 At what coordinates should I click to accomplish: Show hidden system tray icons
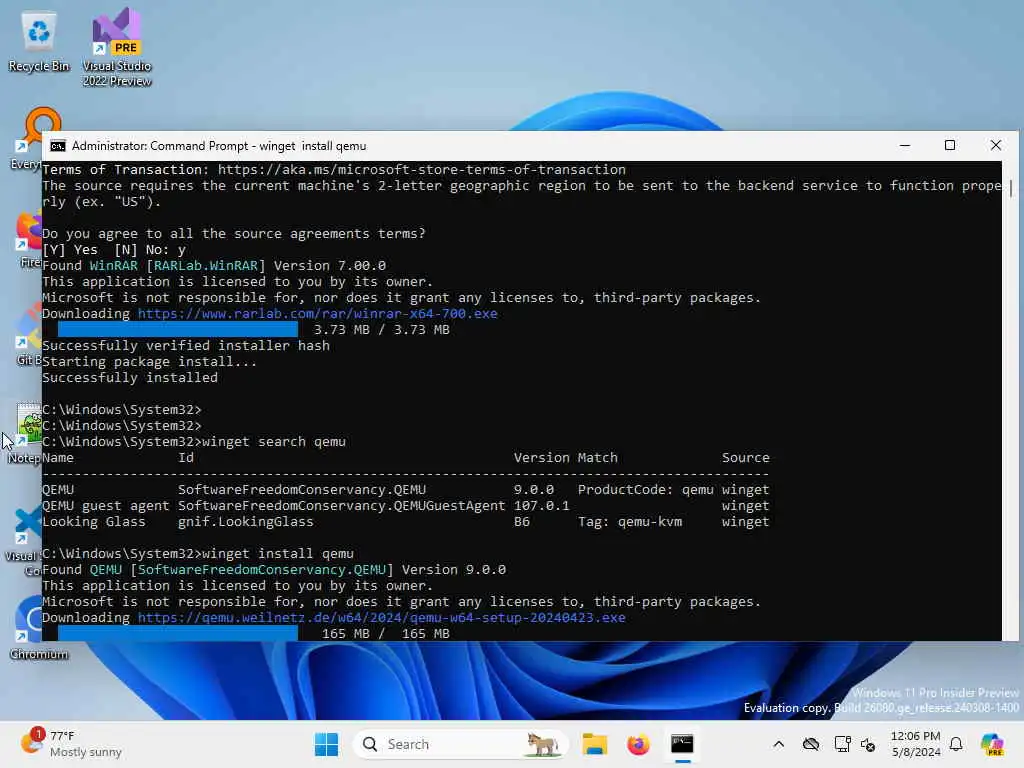(778, 744)
